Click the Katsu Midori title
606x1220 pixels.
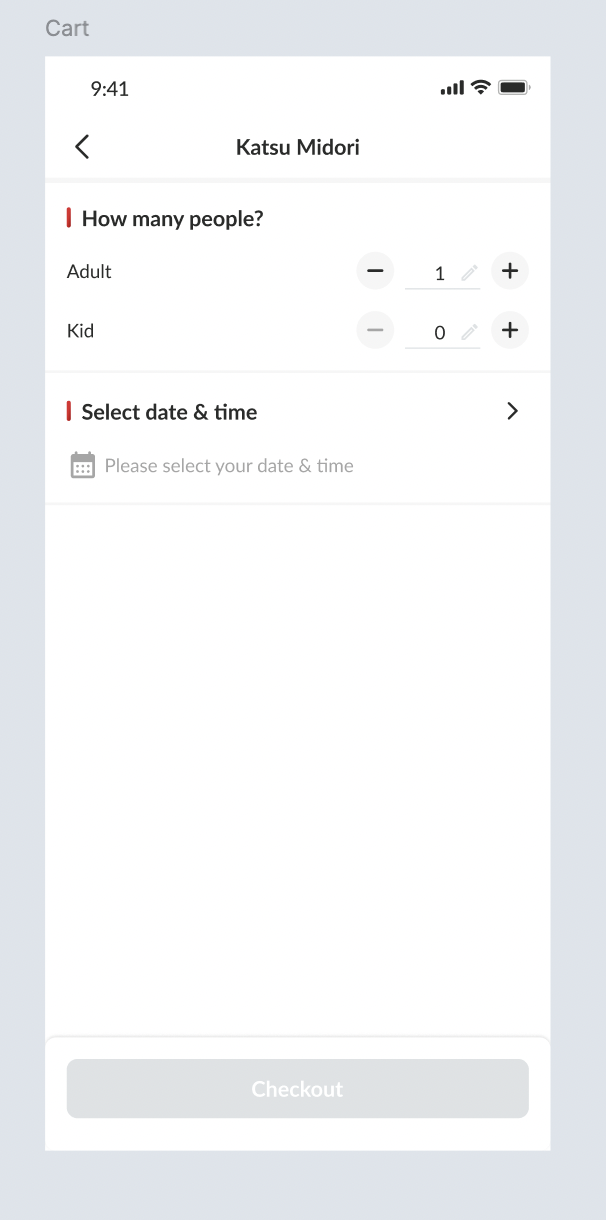298,148
